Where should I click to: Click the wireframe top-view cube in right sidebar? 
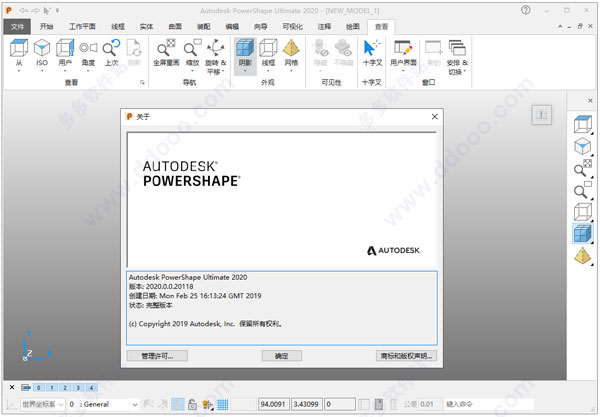click(x=583, y=124)
